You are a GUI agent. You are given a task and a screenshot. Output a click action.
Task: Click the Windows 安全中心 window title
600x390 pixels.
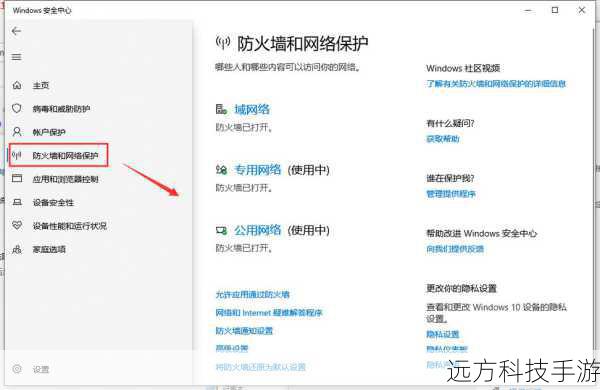[42, 10]
